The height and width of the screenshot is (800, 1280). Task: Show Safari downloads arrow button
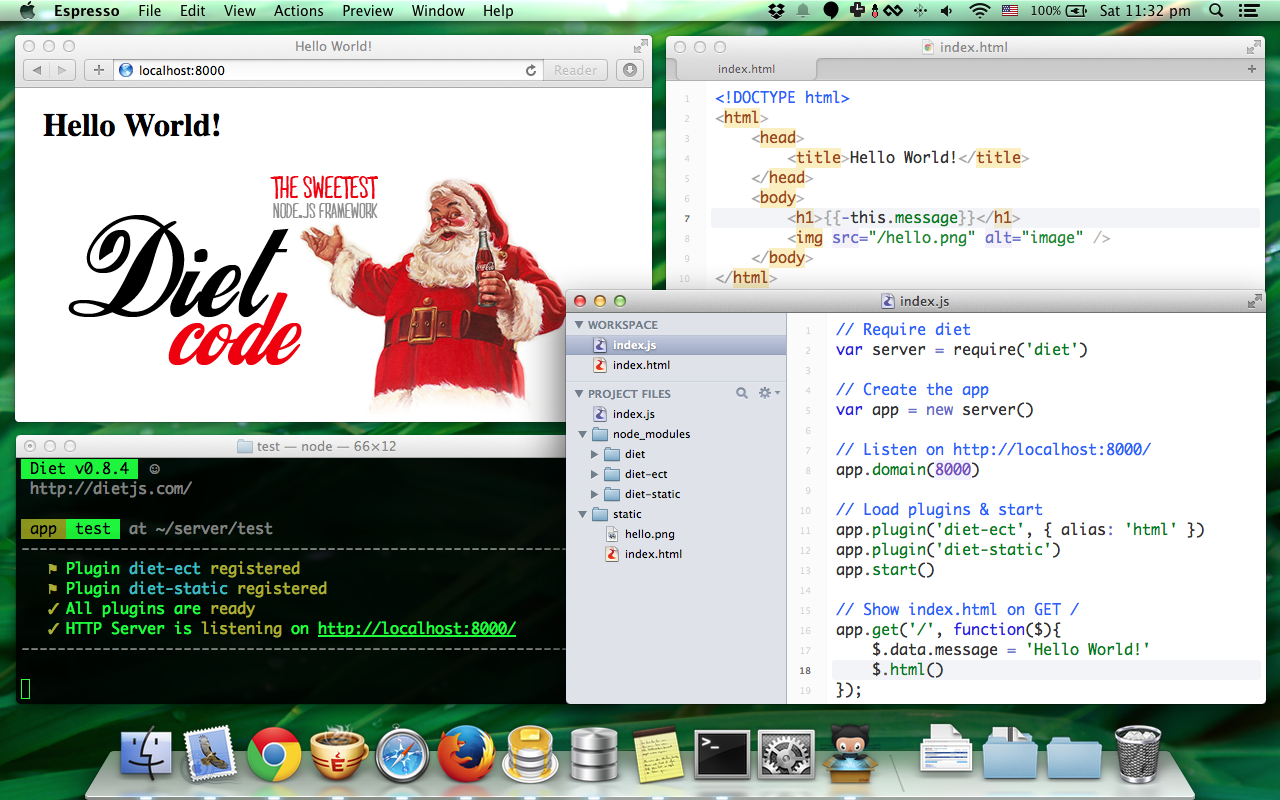629,70
